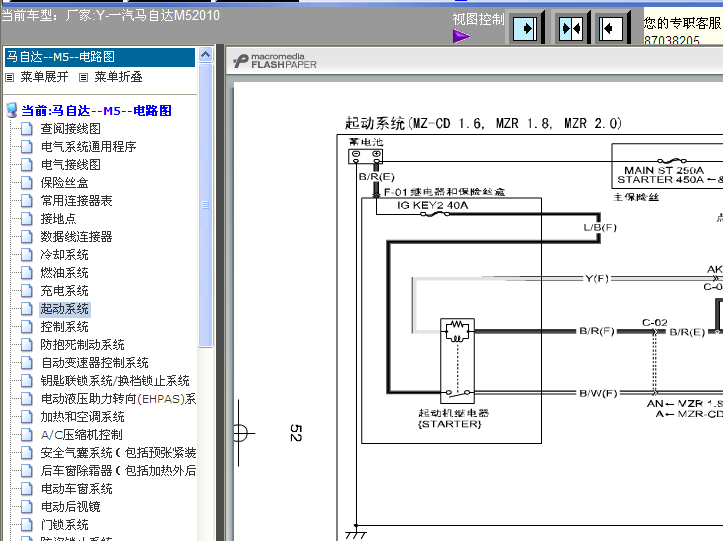Click the Macromedia FlashPaper logo
723x541 pixels.
[x=275, y=60]
